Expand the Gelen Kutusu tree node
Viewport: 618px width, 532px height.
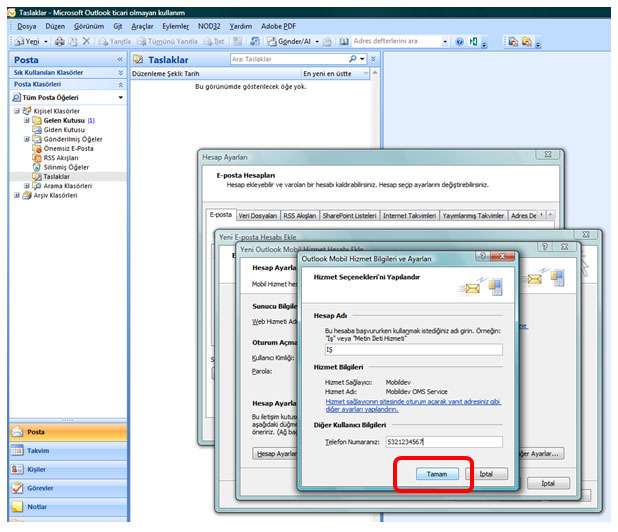27,120
